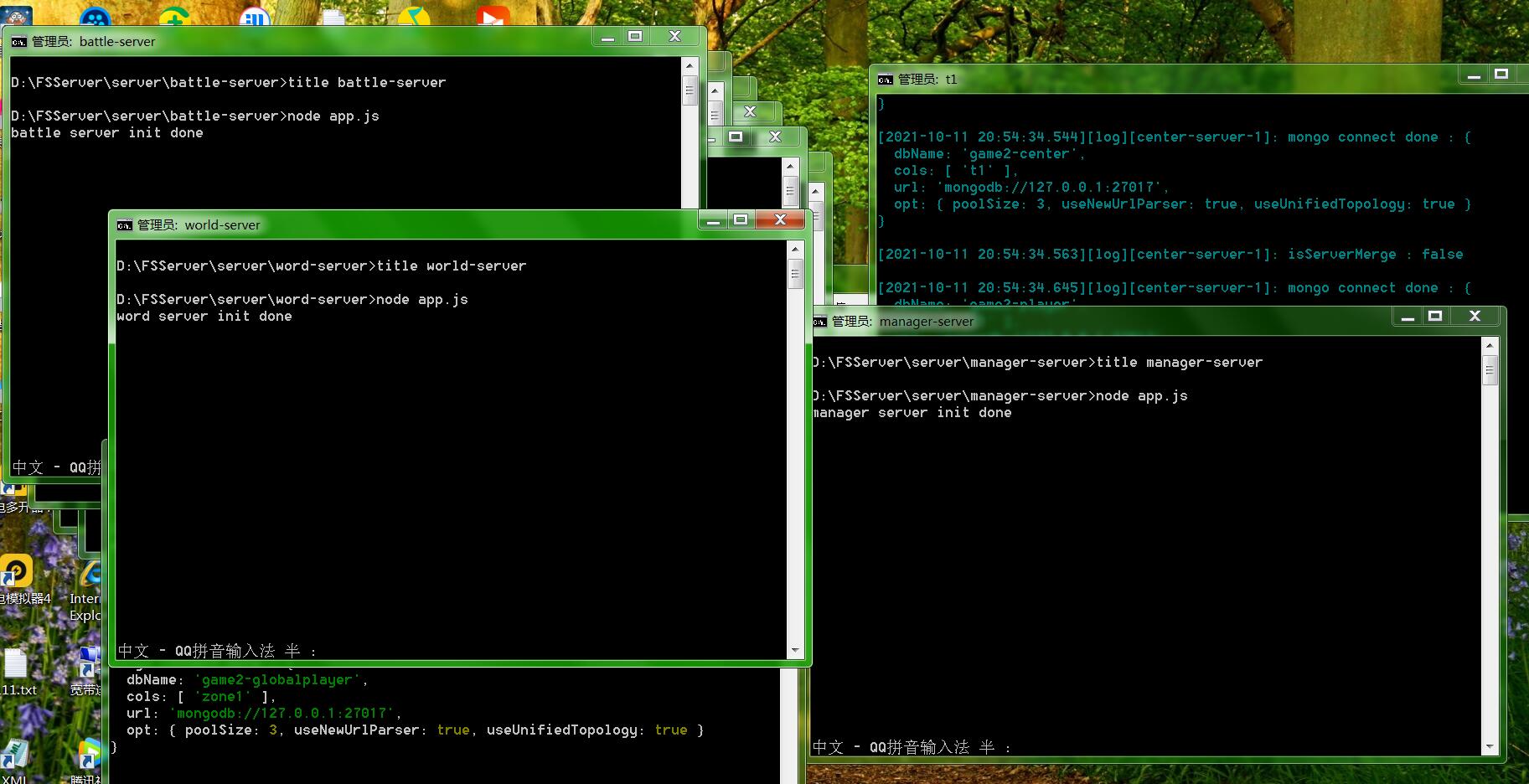Image resolution: width=1529 pixels, height=784 pixels.
Task: Close the battle-server console window
Action: pos(674,36)
